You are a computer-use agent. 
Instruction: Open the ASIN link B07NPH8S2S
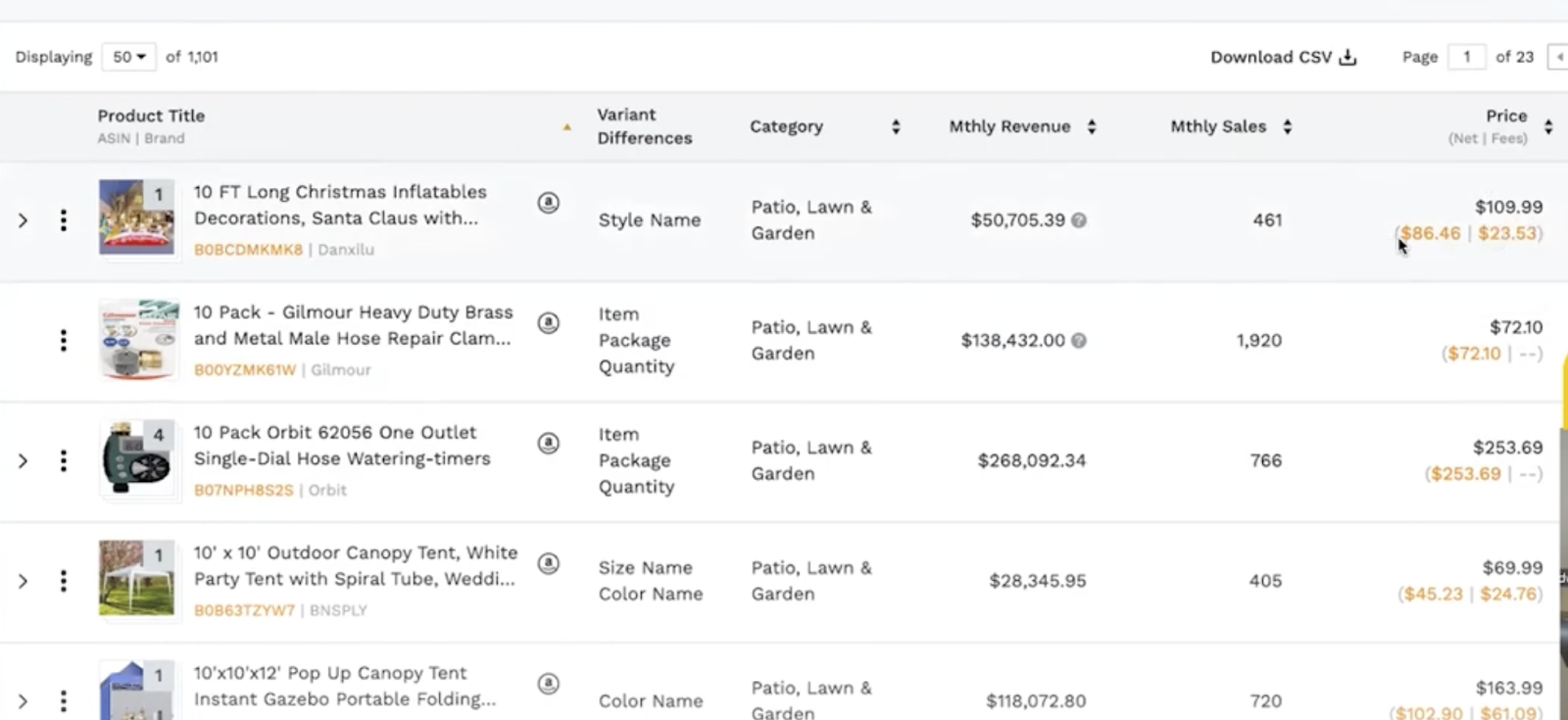point(243,490)
